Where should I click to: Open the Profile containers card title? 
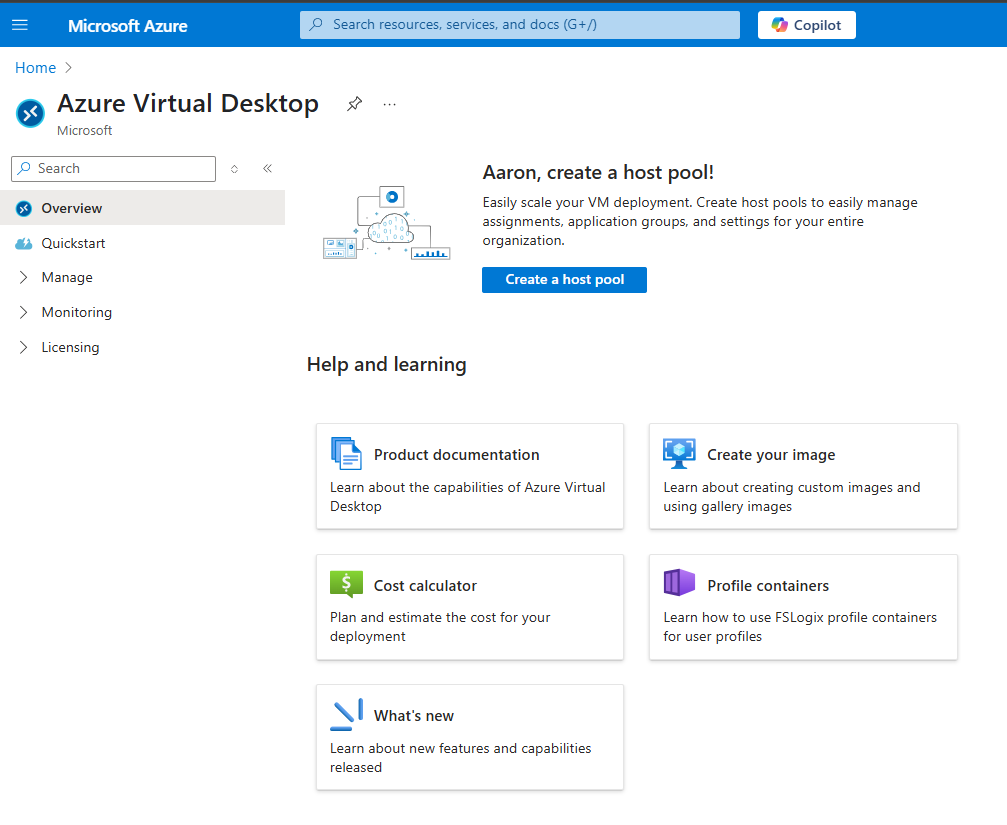(x=768, y=586)
